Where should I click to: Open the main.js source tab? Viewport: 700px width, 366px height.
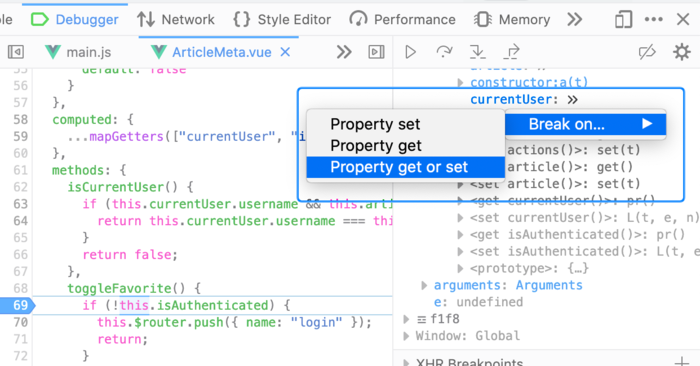pyautogui.click(x=78, y=52)
